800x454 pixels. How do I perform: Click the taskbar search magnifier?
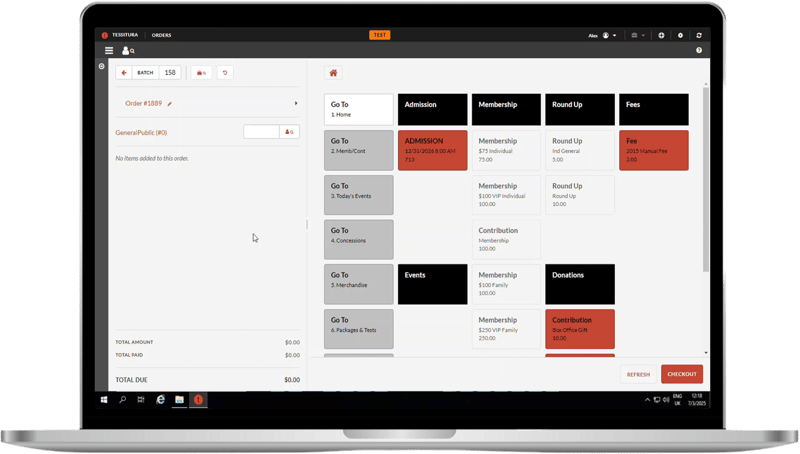[x=122, y=400]
